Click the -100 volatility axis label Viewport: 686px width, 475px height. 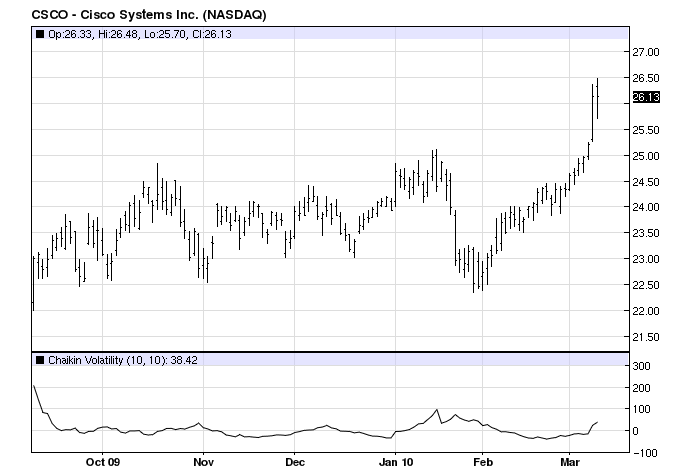(645, 453)
